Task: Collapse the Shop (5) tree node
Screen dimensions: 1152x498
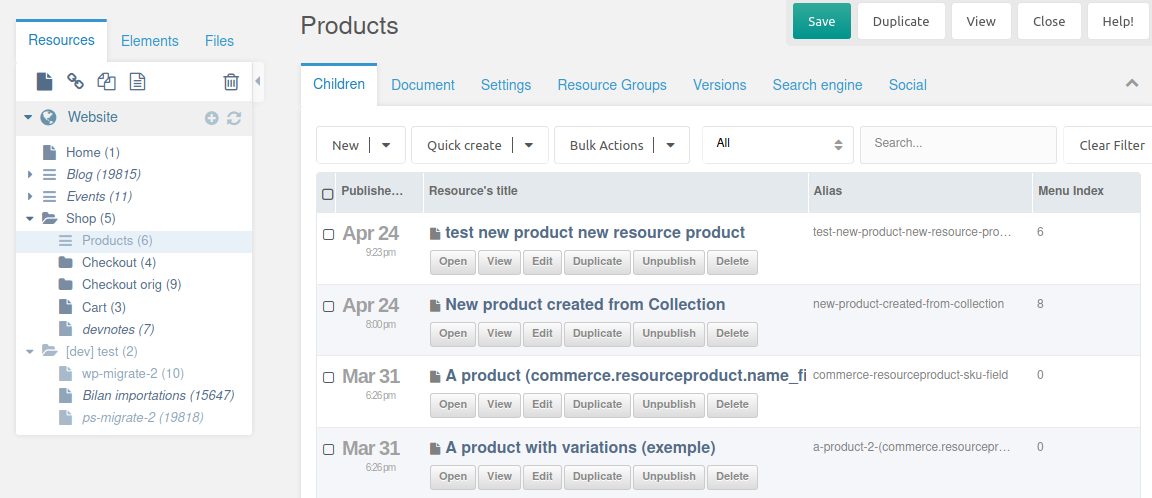Action: [x=30, y=218]
